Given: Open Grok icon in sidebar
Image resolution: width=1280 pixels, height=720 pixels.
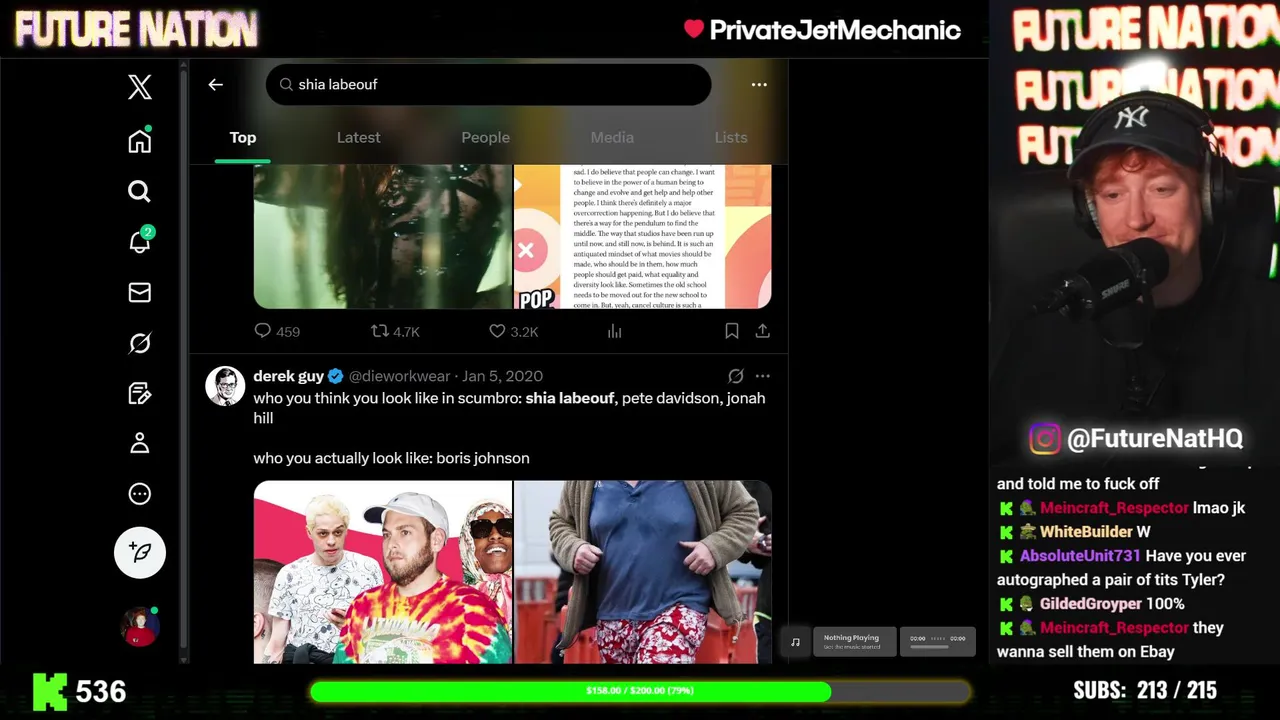Looking at the screenshot, I should pos(140,343).
